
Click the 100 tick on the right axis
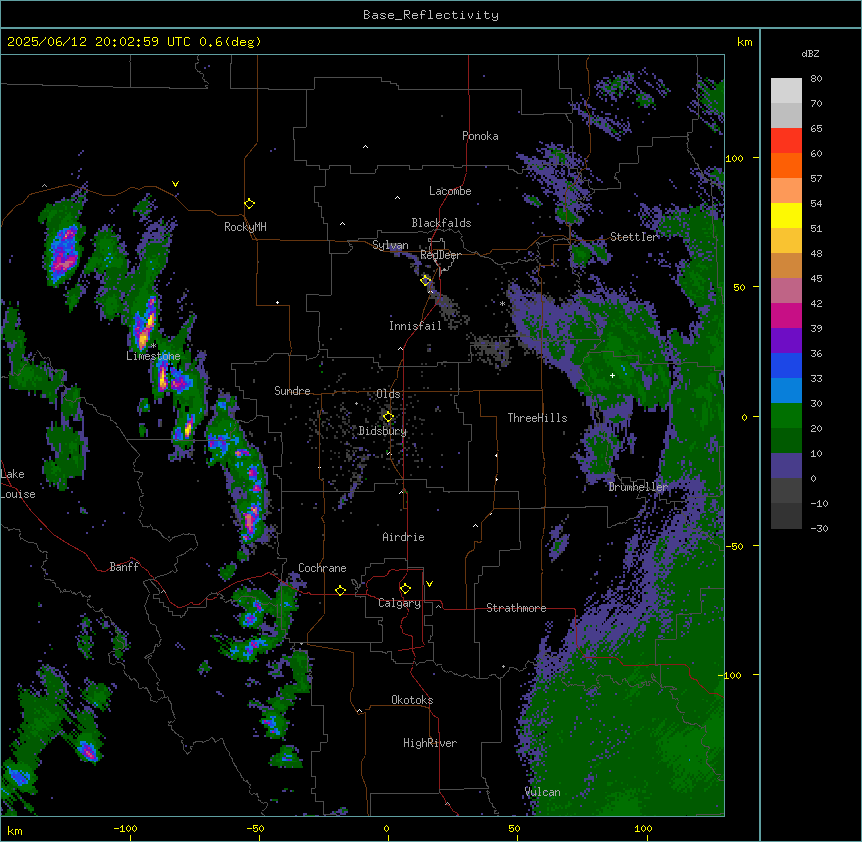tap(734, 158)
